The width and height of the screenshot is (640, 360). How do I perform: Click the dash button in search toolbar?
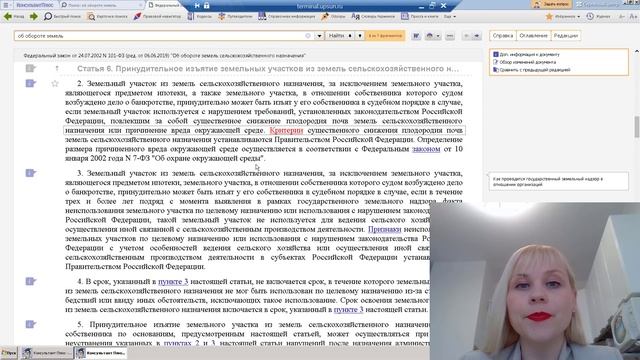pos(450,36)
